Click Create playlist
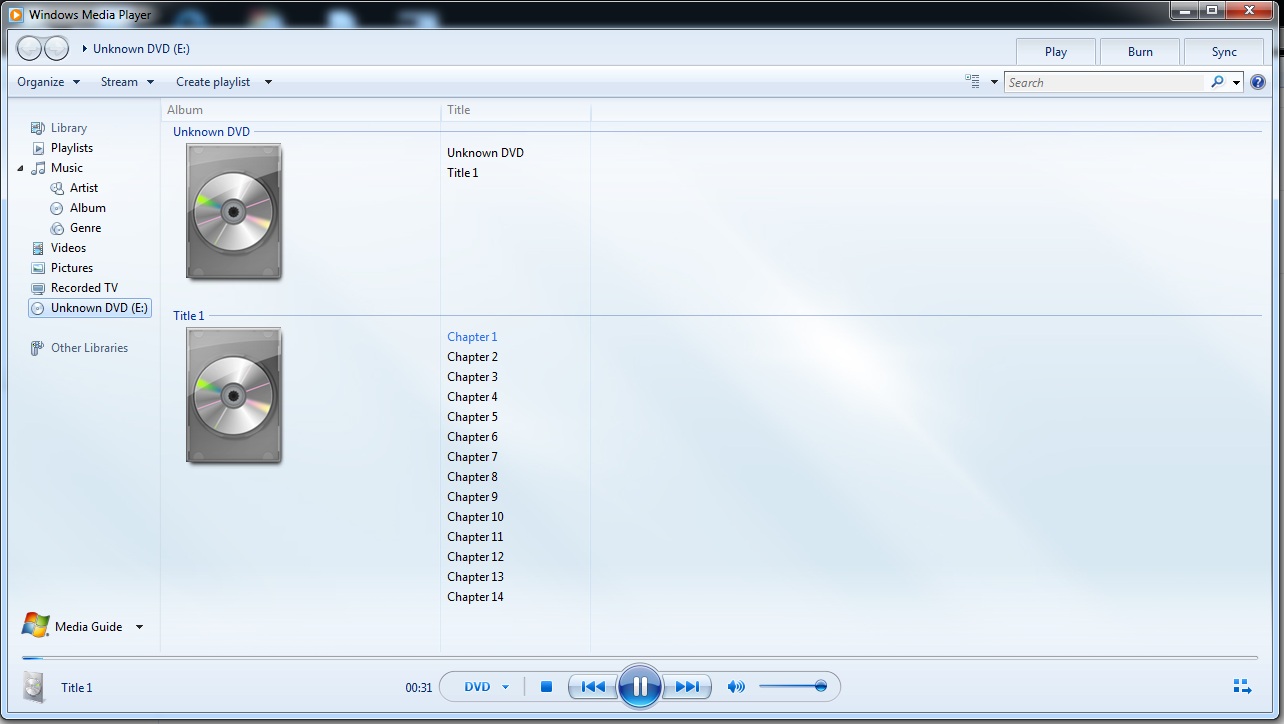Image resolution: width=1284 pixels, height=724 pixels. click(x=213, y=82)
